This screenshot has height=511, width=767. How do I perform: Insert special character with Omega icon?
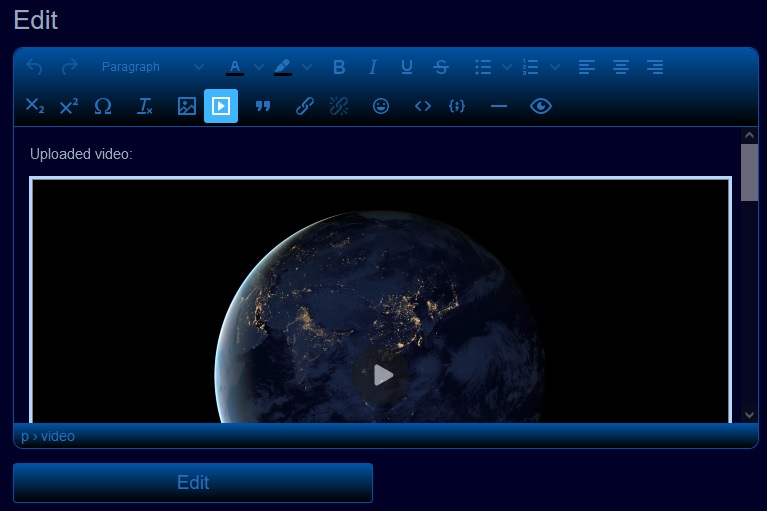click(x=103, y=106)
